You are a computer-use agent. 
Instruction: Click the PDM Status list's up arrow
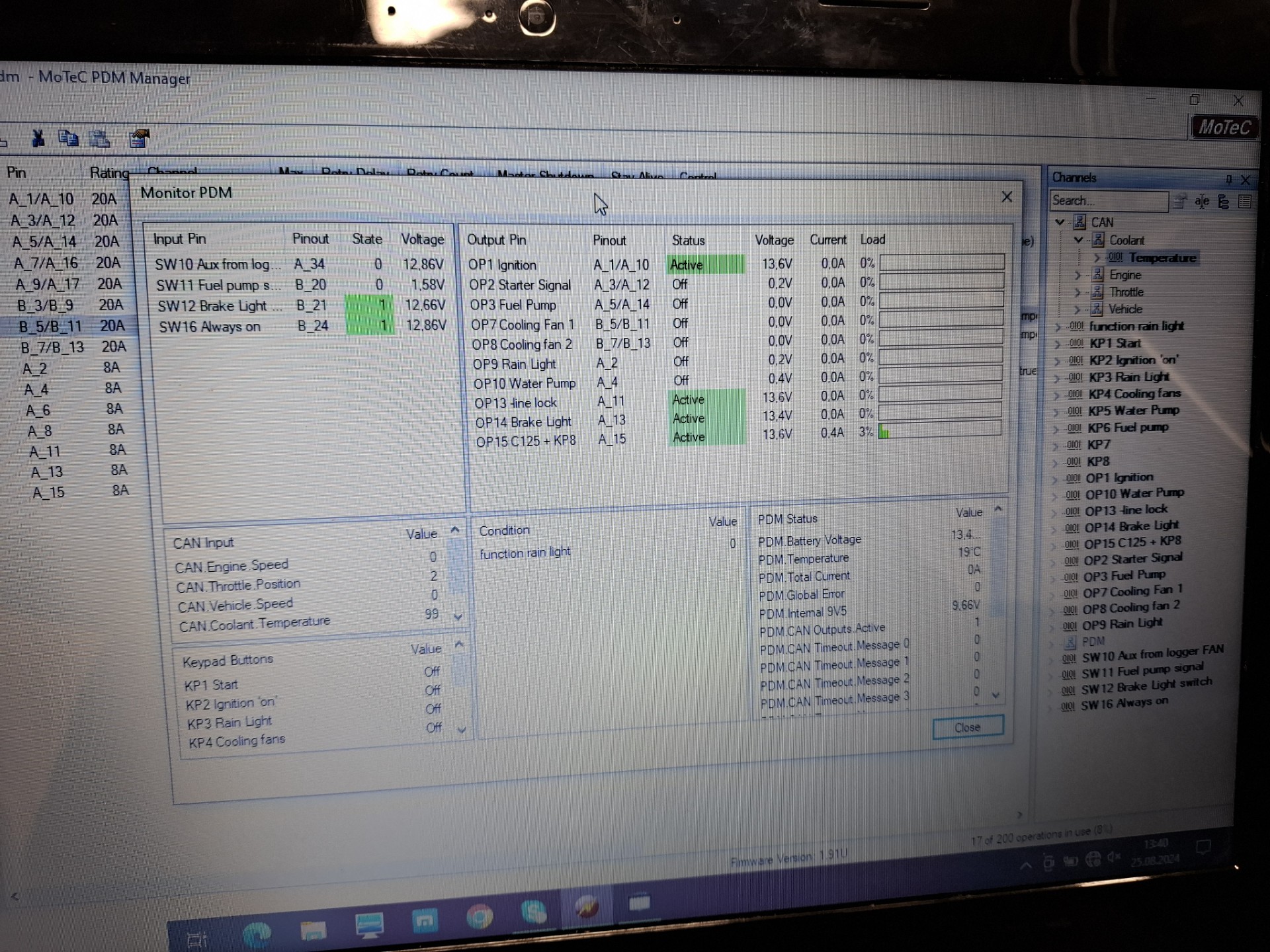click(x=998, y=508)
